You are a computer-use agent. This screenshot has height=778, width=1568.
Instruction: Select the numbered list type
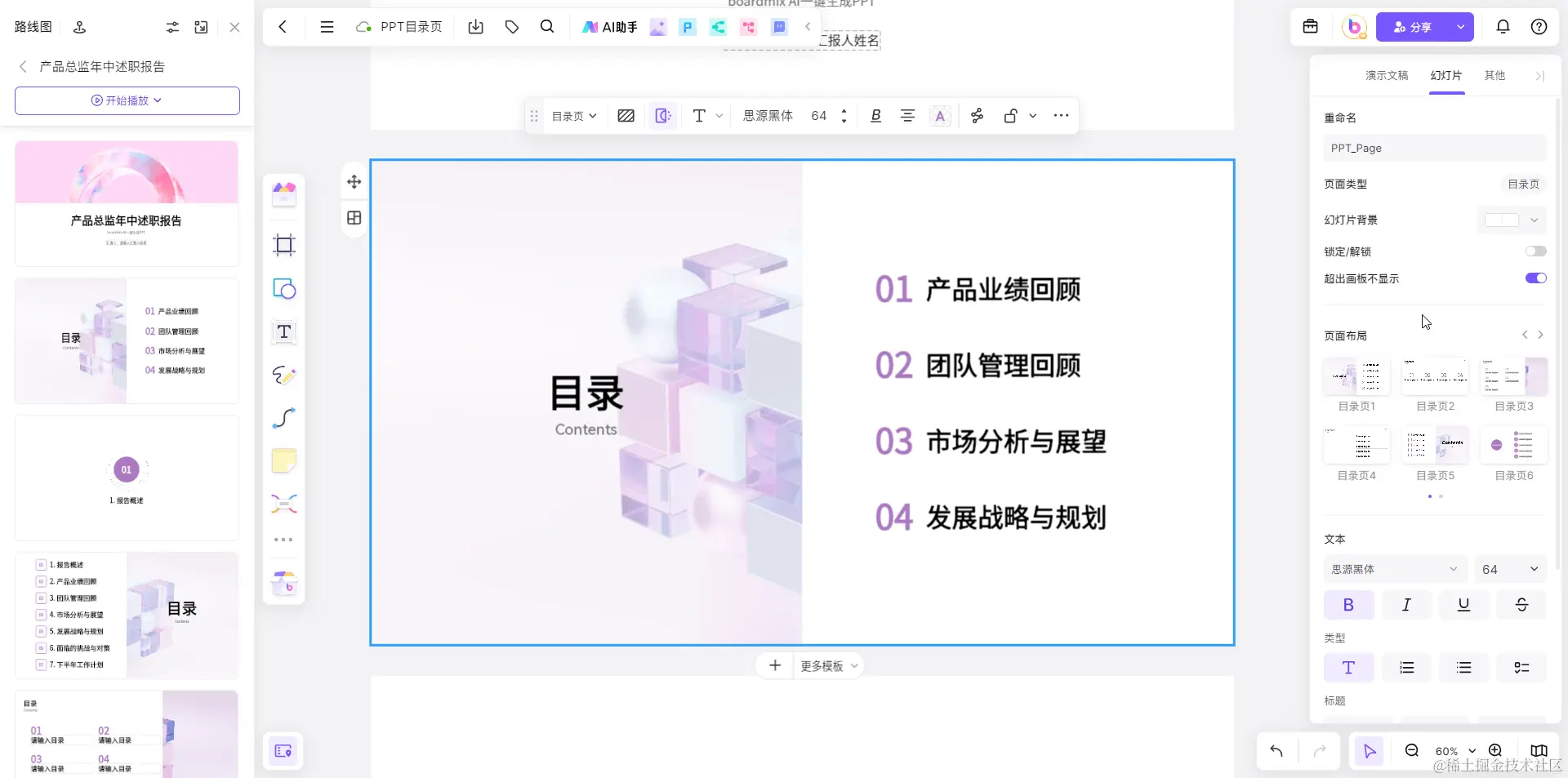point(1406,668)
